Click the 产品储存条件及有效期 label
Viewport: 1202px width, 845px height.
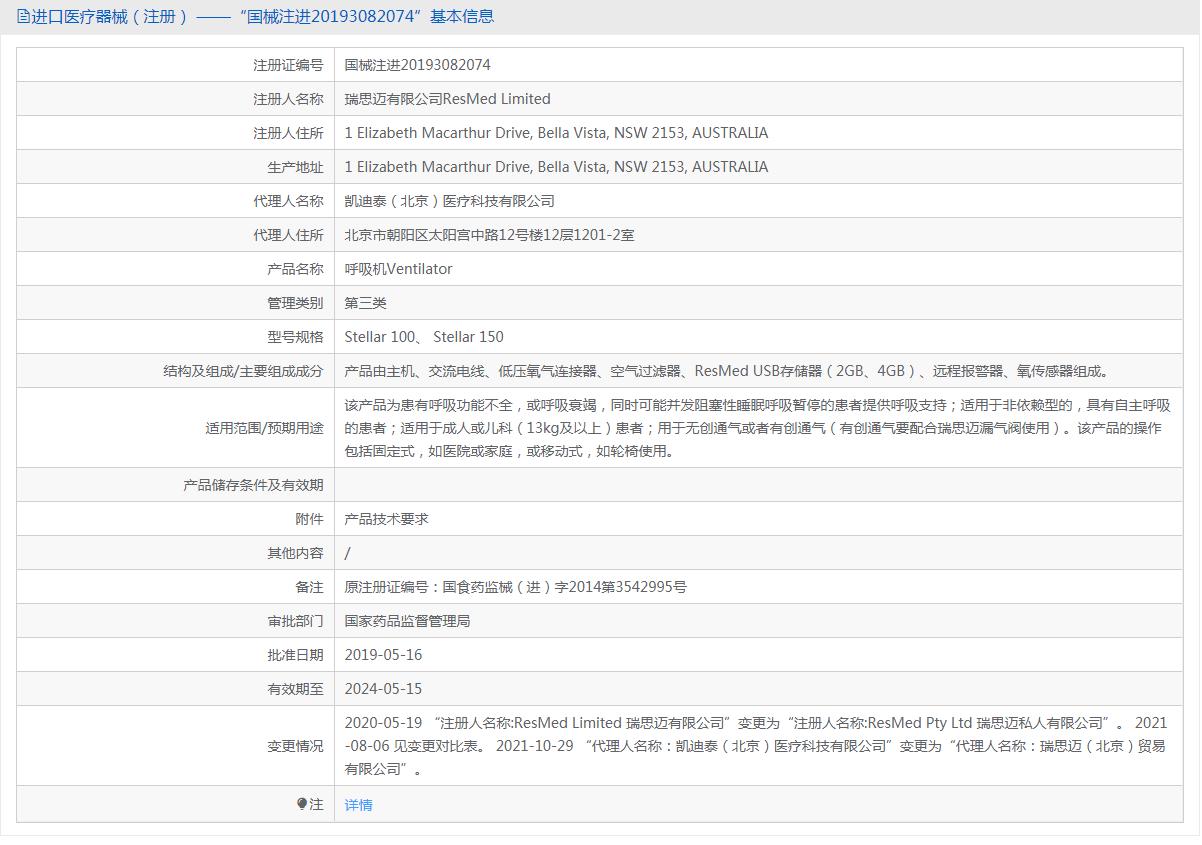tap(254, 485)
